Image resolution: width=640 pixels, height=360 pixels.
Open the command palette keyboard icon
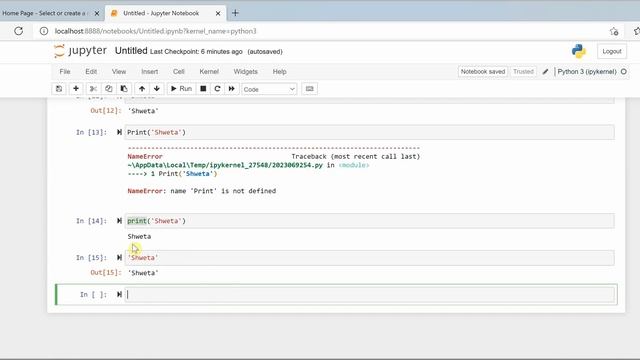pyautogui.click(x=309, y=89)
